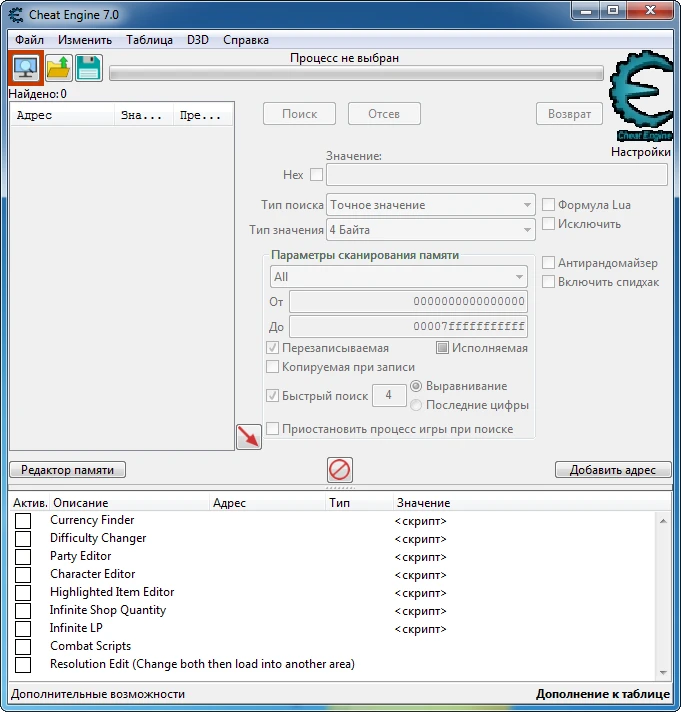Viewport: 681px width, 712px height.
Task: Click cheat table scrollbar up arrow
Action: 663,521
